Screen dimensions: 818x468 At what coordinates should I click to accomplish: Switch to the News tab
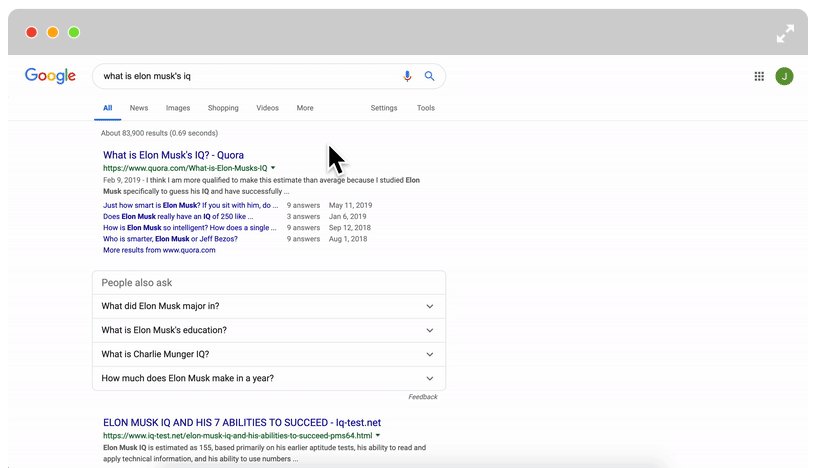point(138,108)
